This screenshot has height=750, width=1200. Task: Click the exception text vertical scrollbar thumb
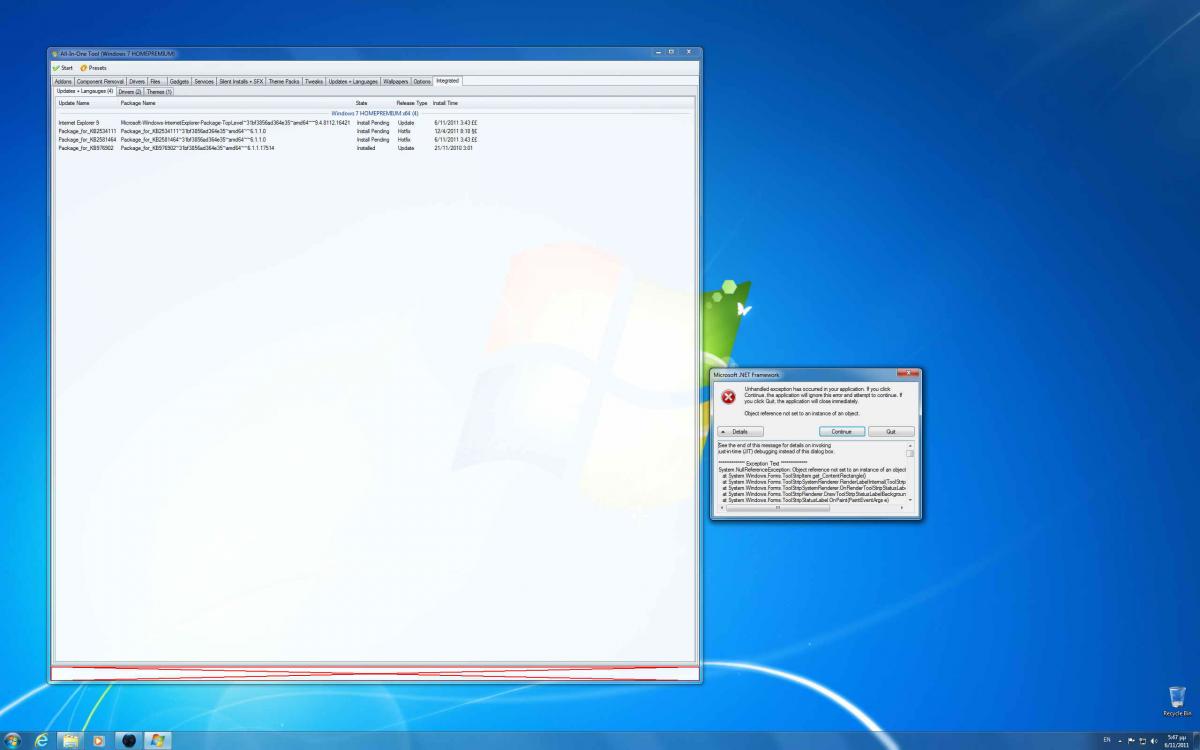pyautogui.click(x=910, y=453)
